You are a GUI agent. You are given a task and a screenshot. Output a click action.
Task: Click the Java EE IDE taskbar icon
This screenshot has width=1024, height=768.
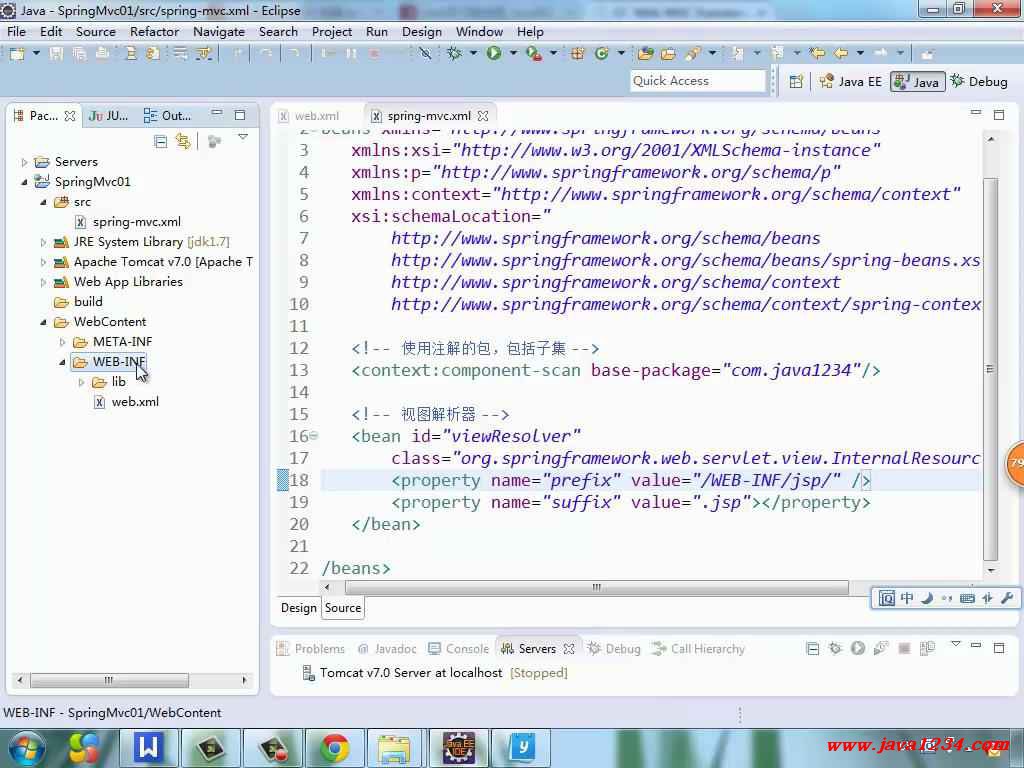(x=460, y=748)
